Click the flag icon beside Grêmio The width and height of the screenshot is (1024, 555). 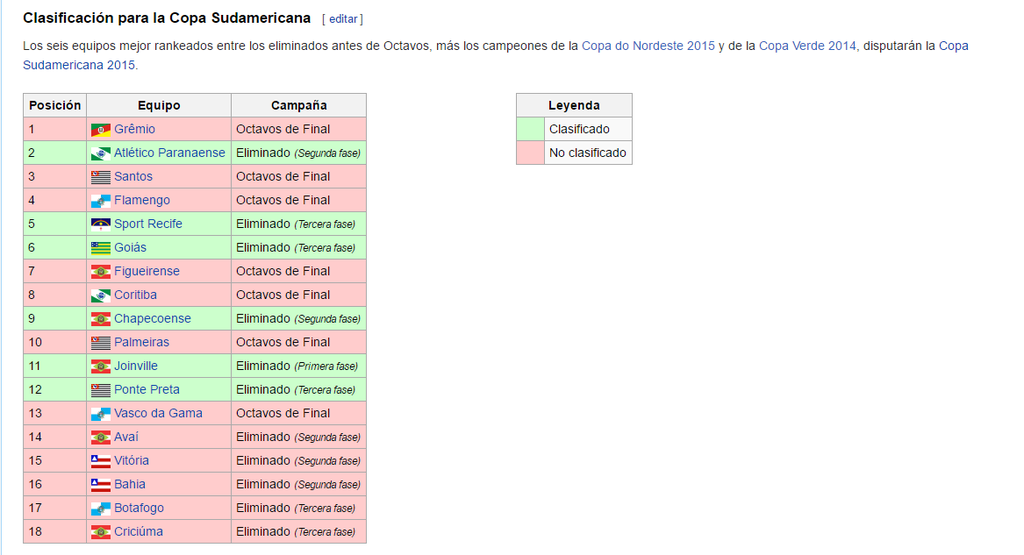click(x=101, y=130)
